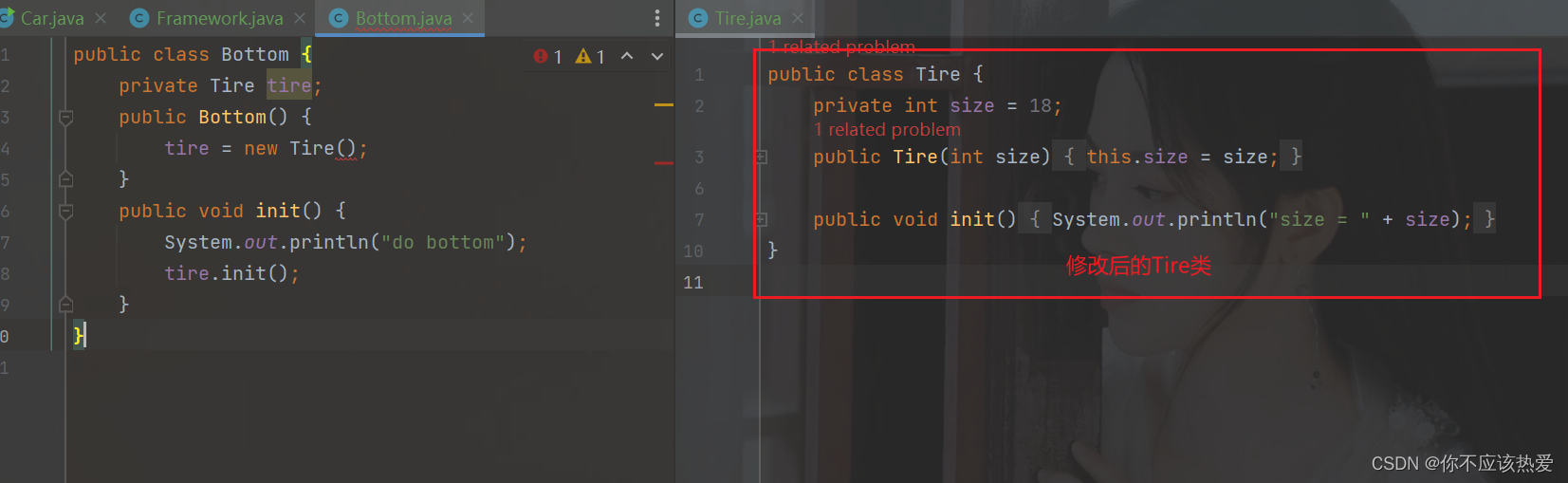Collapse the Bottom init() method fold marker
1568x483 pixels.
[66, 212]
